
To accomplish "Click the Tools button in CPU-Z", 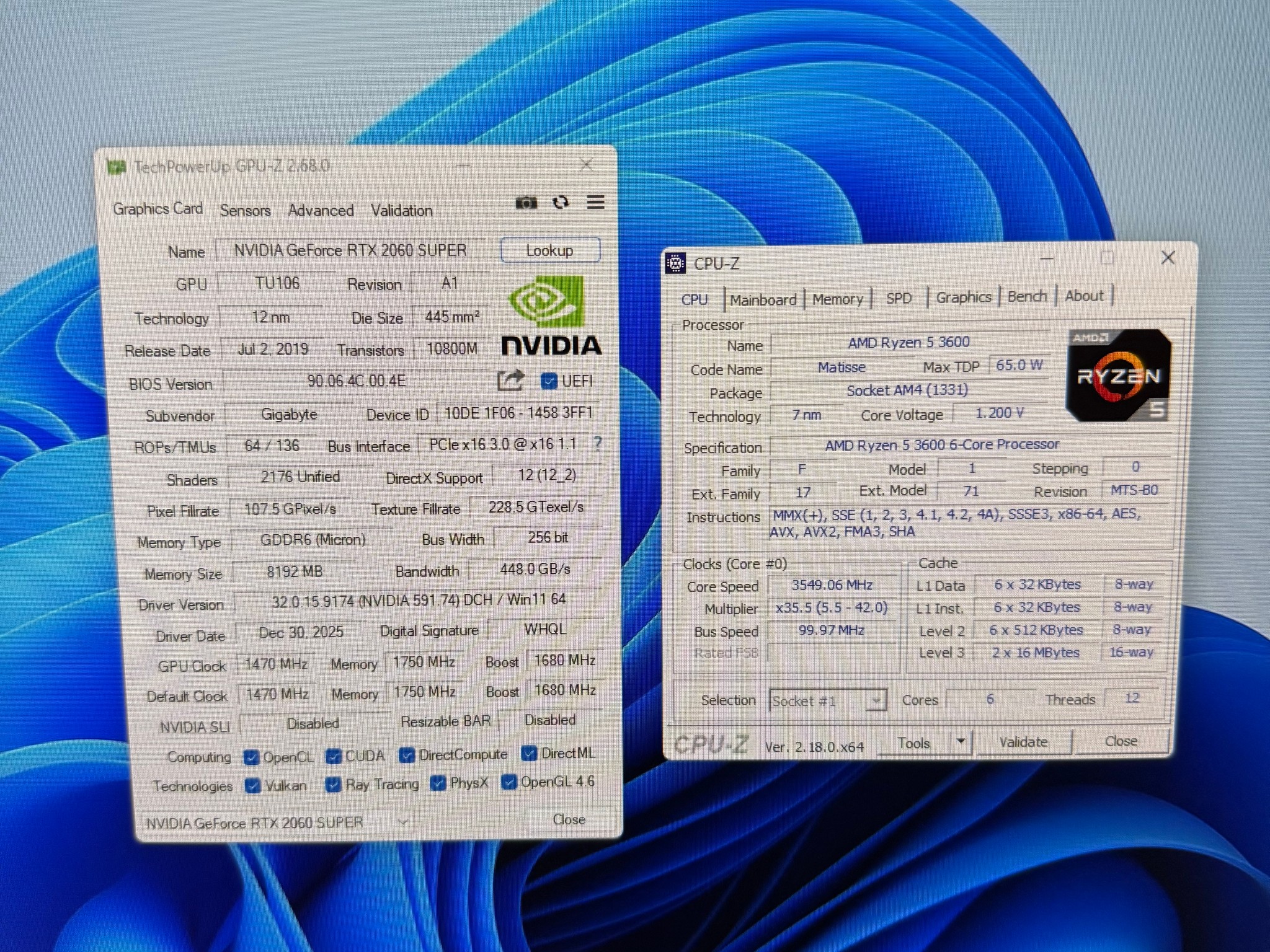I will click(915, 743).
